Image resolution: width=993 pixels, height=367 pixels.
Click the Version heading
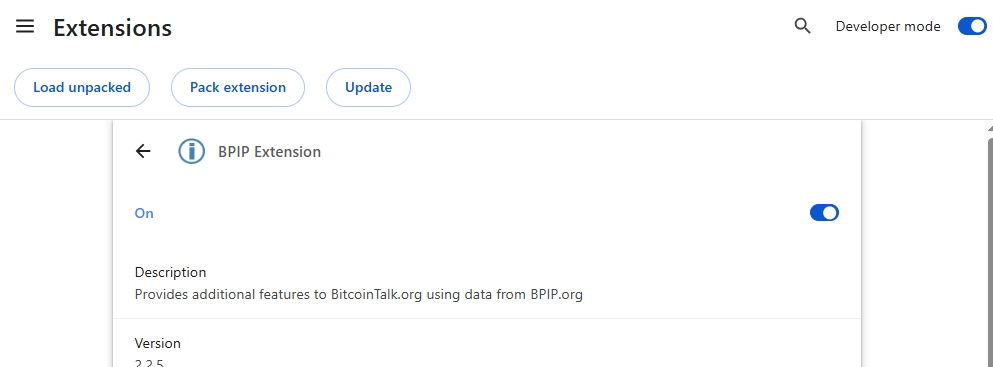pyautogui.click(x=158, y=344)
